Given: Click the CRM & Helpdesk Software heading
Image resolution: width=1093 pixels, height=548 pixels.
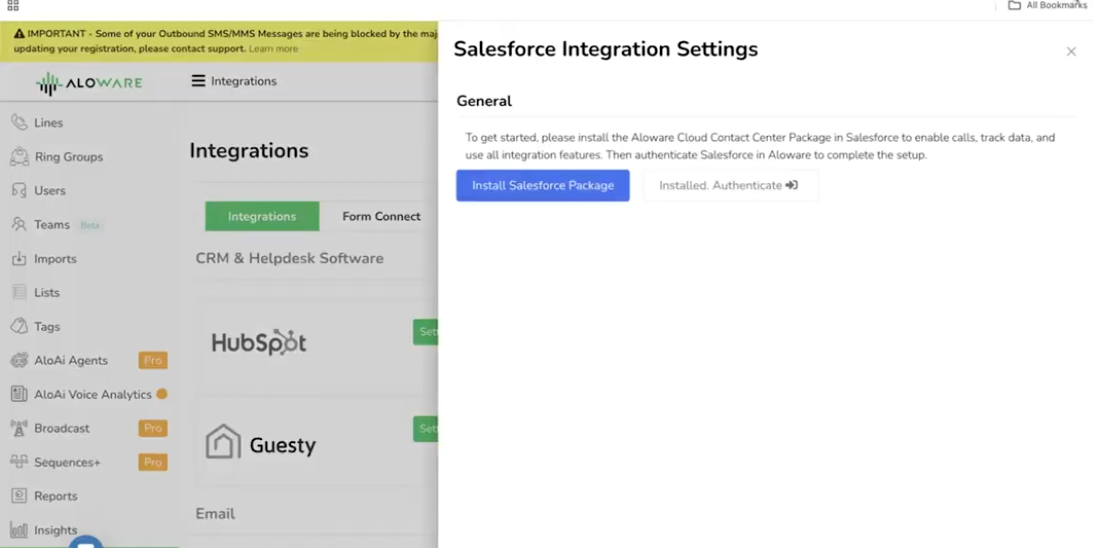Looking at the screenshot, I should click(289, 258).
